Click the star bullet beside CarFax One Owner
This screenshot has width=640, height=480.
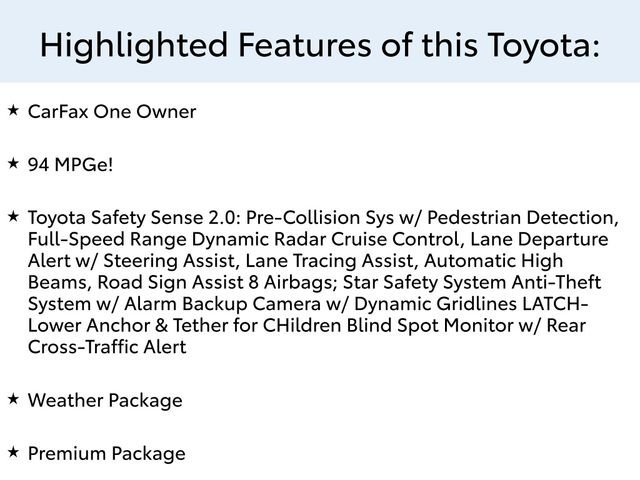click(x=14, y=111)
